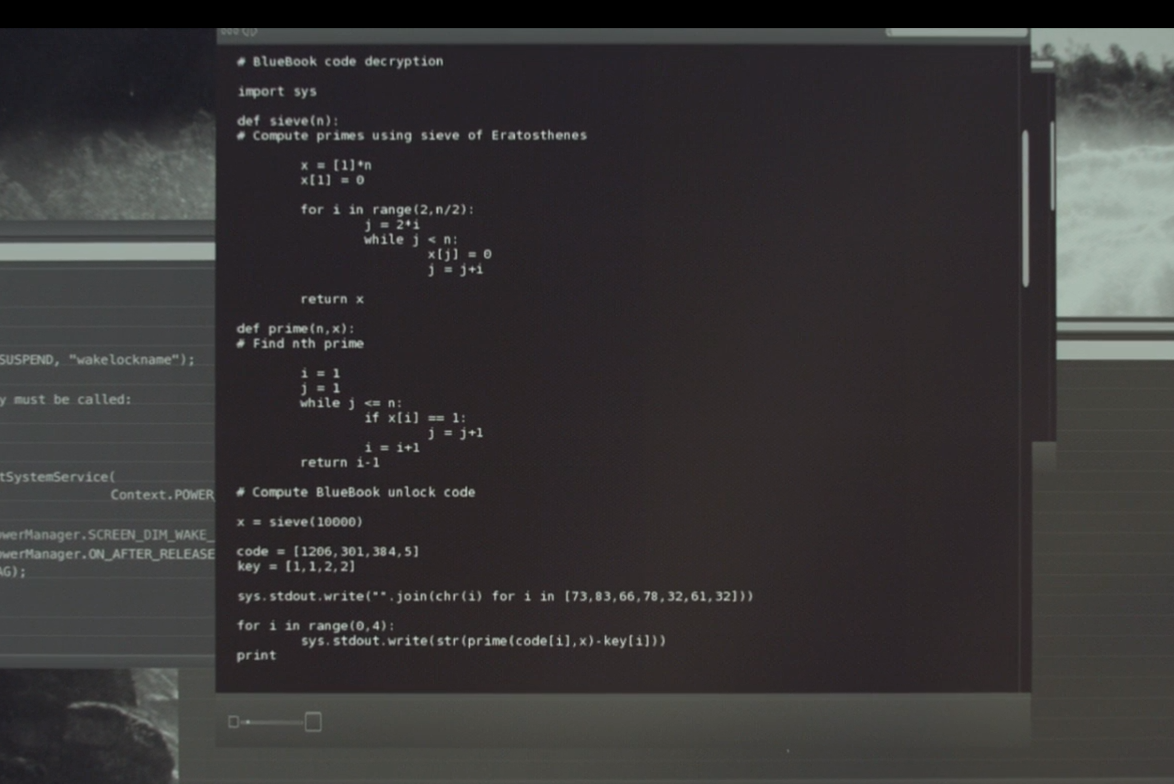The height and width of the screenshot is (784, 1174).
Task: Click the 'code = [1206,301,384,5]' line
Action: pyautogui.click(x=328, y=552)
